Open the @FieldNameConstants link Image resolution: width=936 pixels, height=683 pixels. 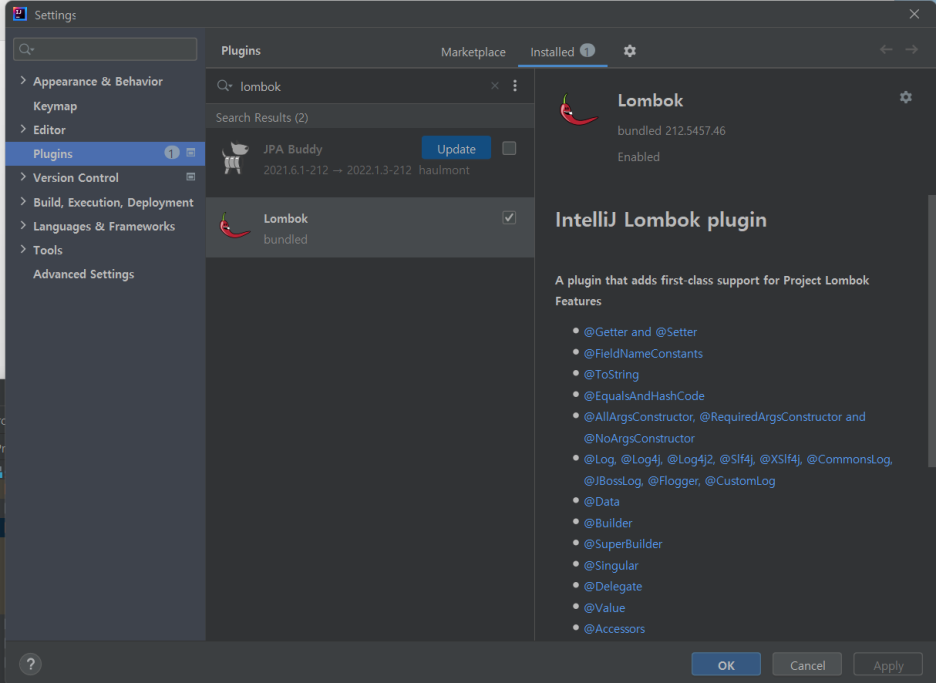pos(643,353)
